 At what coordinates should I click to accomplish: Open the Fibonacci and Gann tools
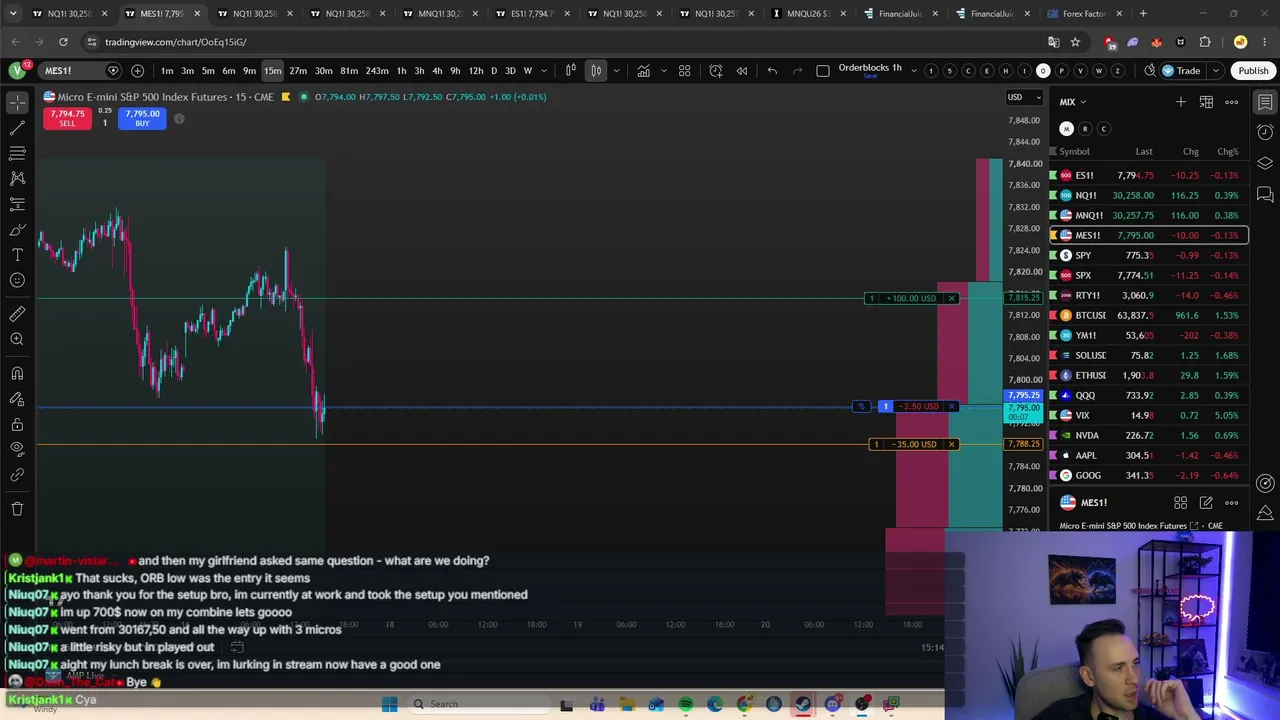pyautogui.click(x=17, y=153)
